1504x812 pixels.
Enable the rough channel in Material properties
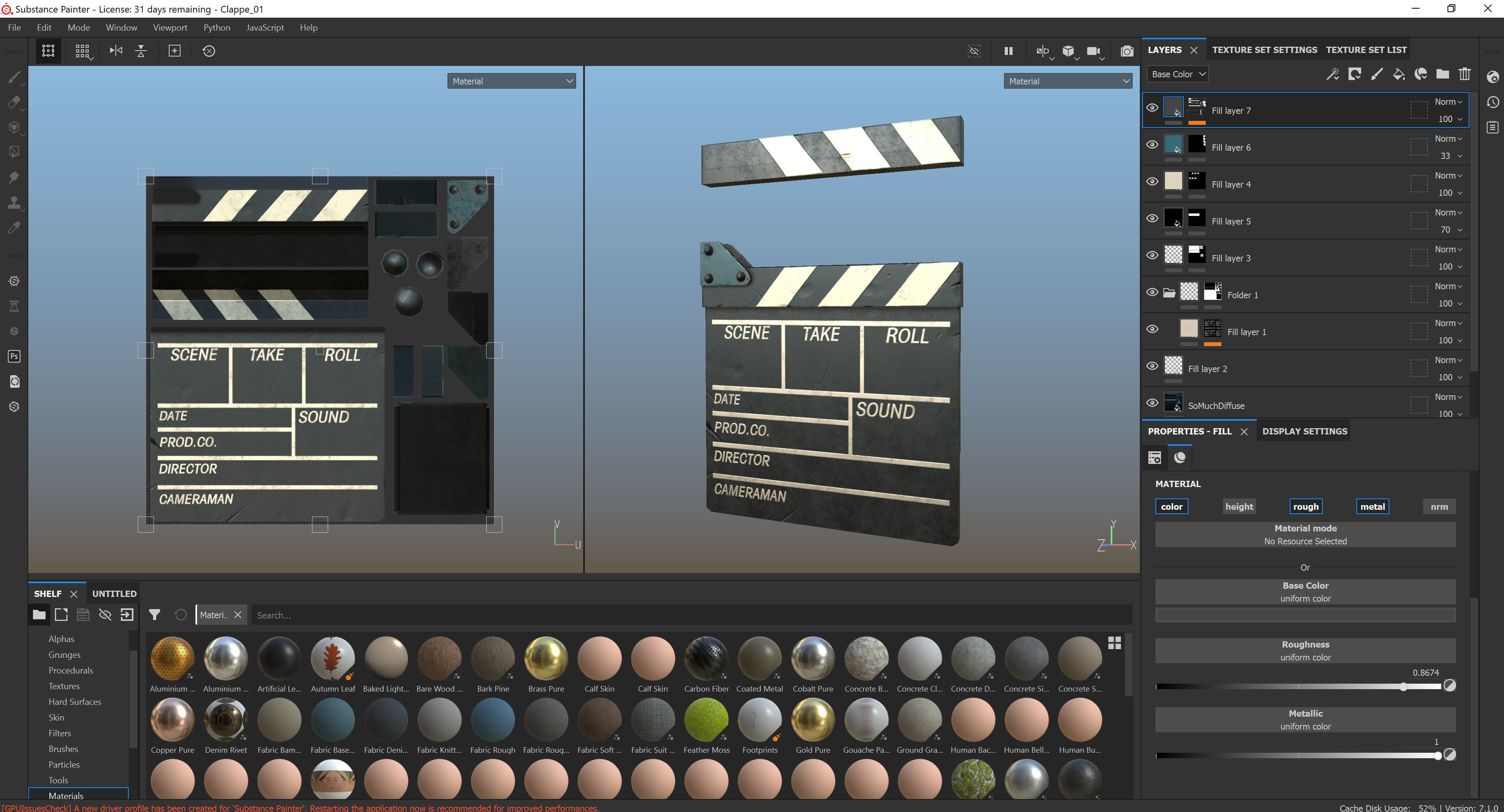point(1306,506)
